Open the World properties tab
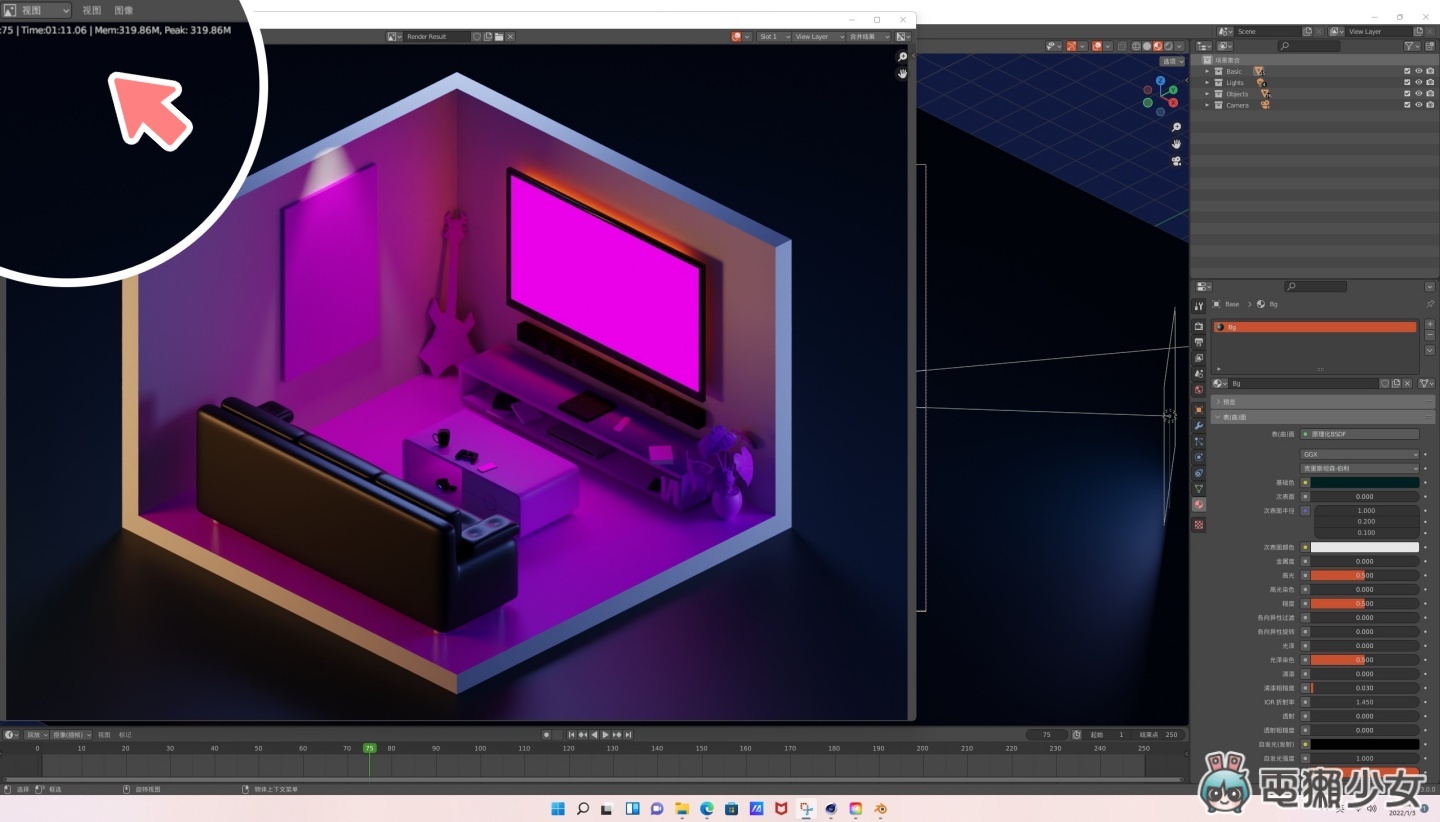This screenshot has height=822, width=1440. point(1199,390)
